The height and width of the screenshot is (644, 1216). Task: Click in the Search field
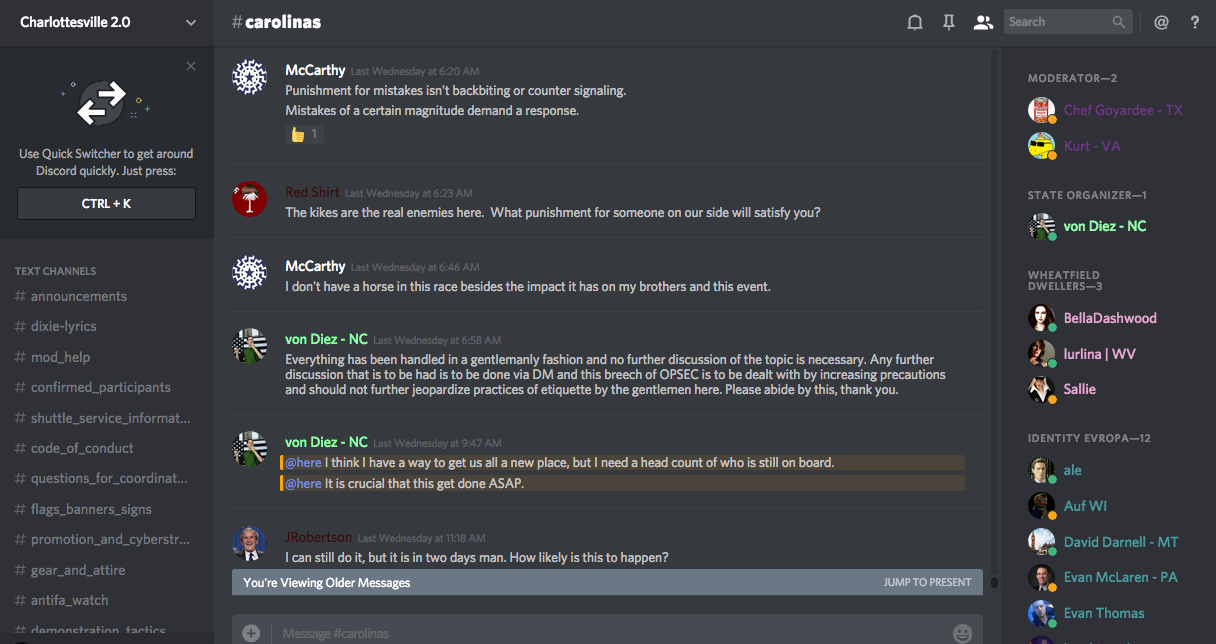1058,22
